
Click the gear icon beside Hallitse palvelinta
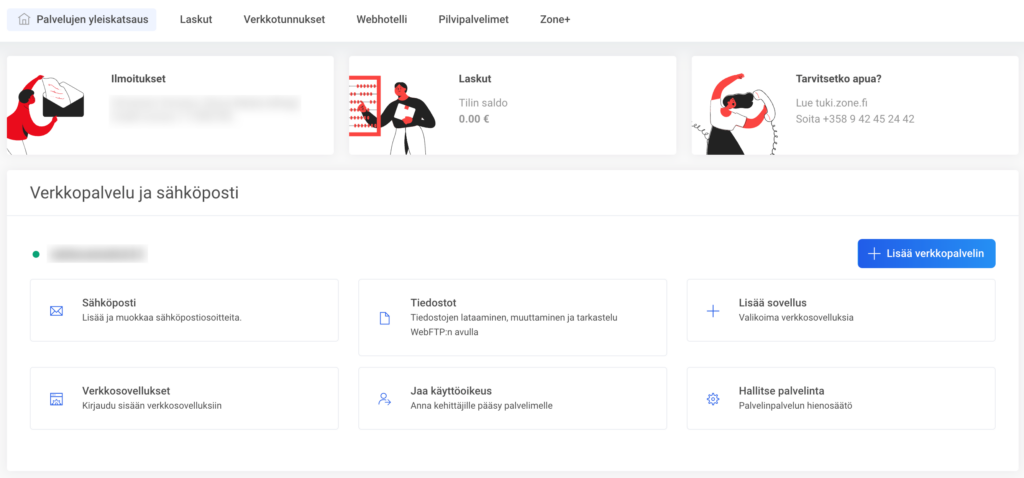tap(713, 399)
